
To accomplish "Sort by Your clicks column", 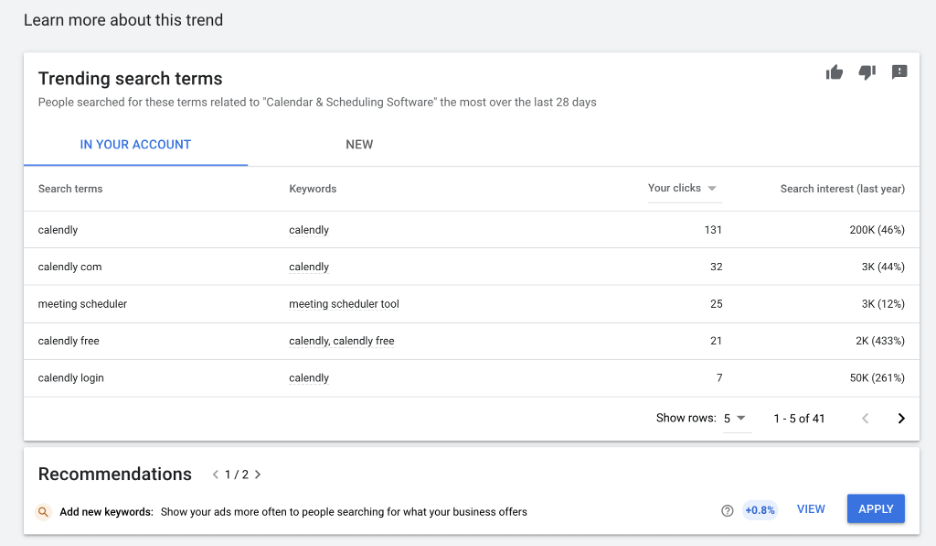I will [x=684, y=188].
